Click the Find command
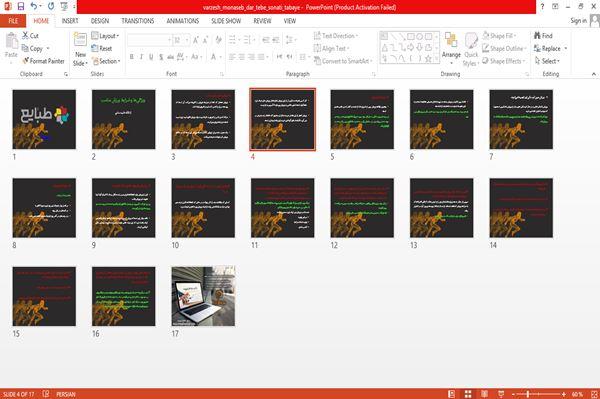The image size is (600, 399). tap(543, 36)
